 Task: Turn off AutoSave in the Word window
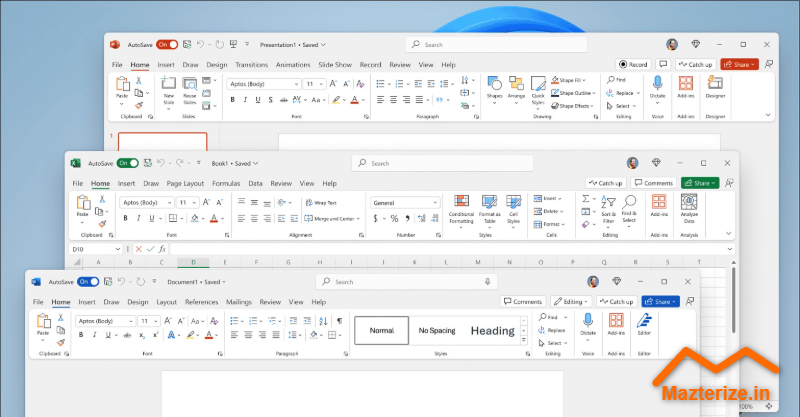(88, 282)
